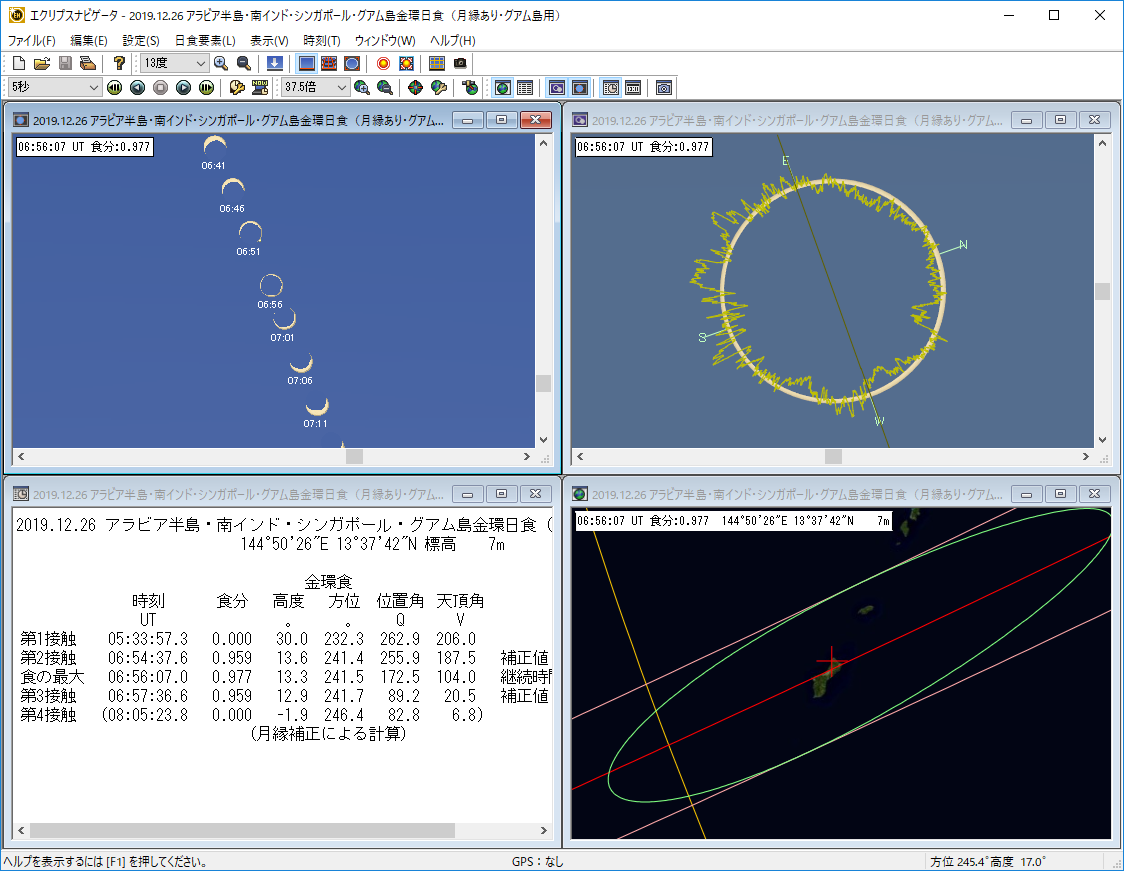Click the globe zoom-in magnifier icon
This screenshot has width=1124, height=871.
pyautogui.click(x=362, y=87)
